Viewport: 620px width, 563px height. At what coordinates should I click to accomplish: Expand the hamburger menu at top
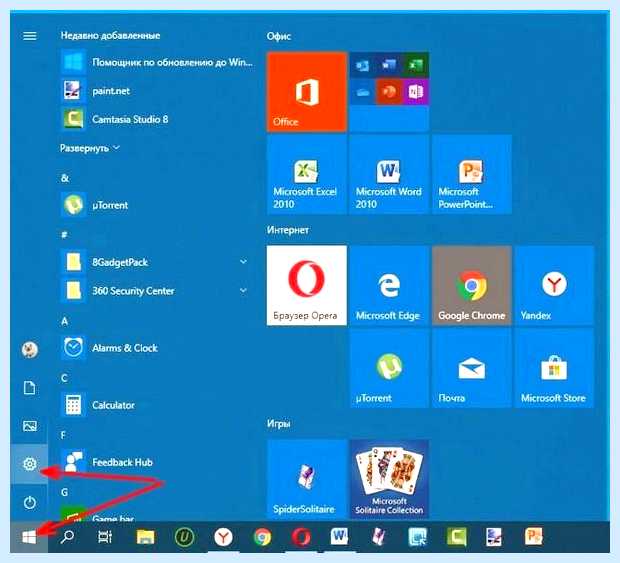(x=30, y=36)
